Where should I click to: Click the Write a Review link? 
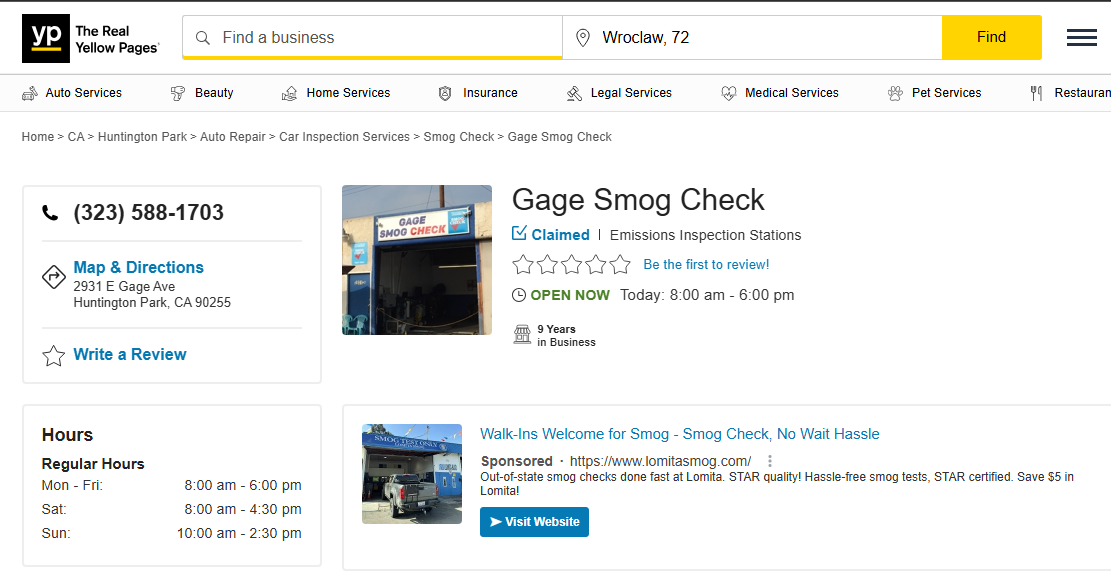pyautogui.click(x=130, y=354)
